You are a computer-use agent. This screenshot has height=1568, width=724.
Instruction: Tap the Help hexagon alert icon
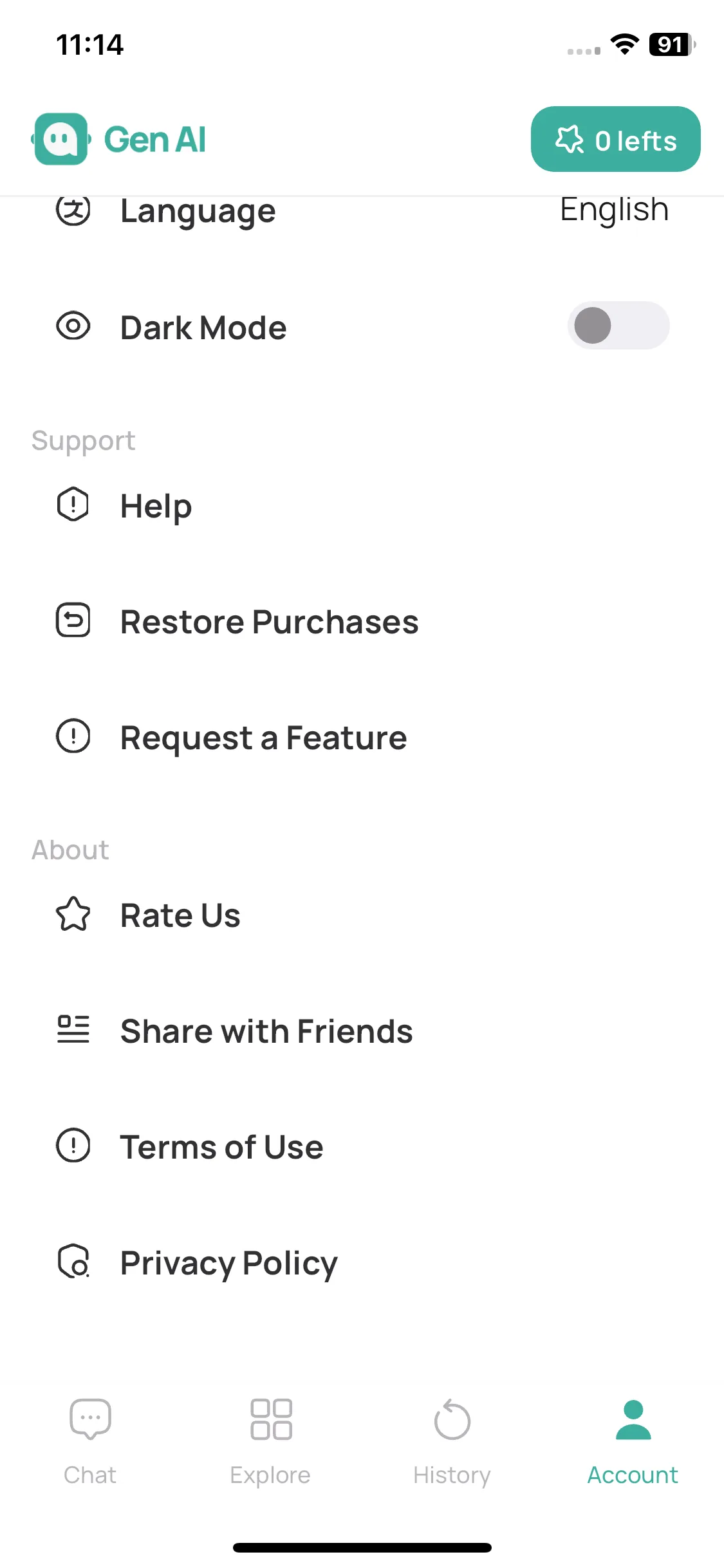click(x=73, y=504)
